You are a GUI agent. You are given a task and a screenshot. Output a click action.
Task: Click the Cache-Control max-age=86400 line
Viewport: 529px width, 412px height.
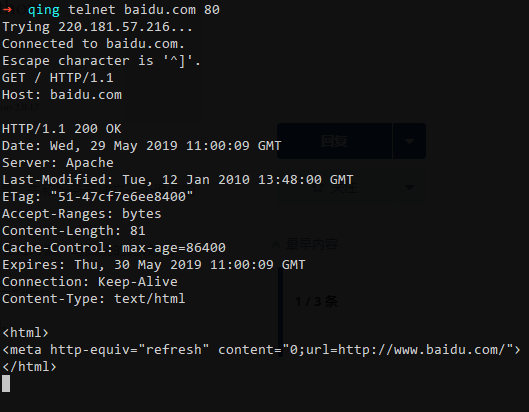(114, 248)
